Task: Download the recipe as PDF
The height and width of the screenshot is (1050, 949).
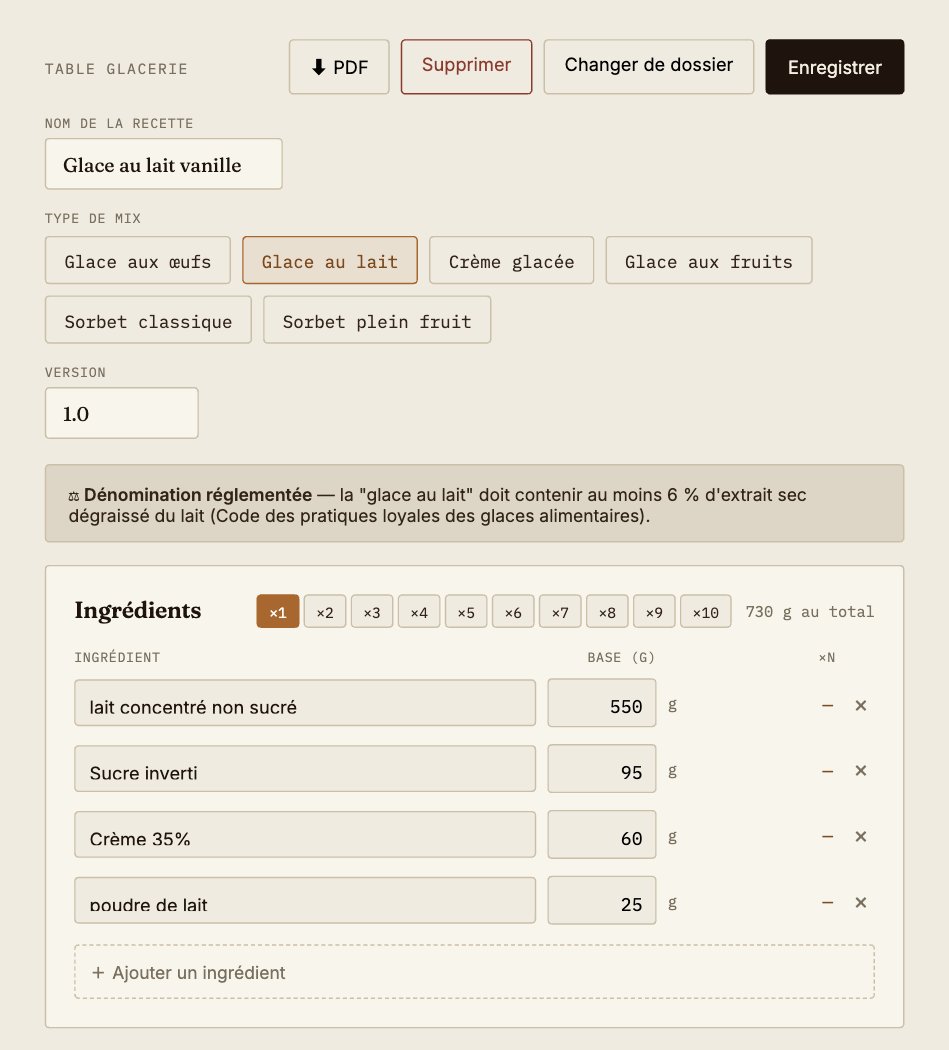Action: pos(339,67)
